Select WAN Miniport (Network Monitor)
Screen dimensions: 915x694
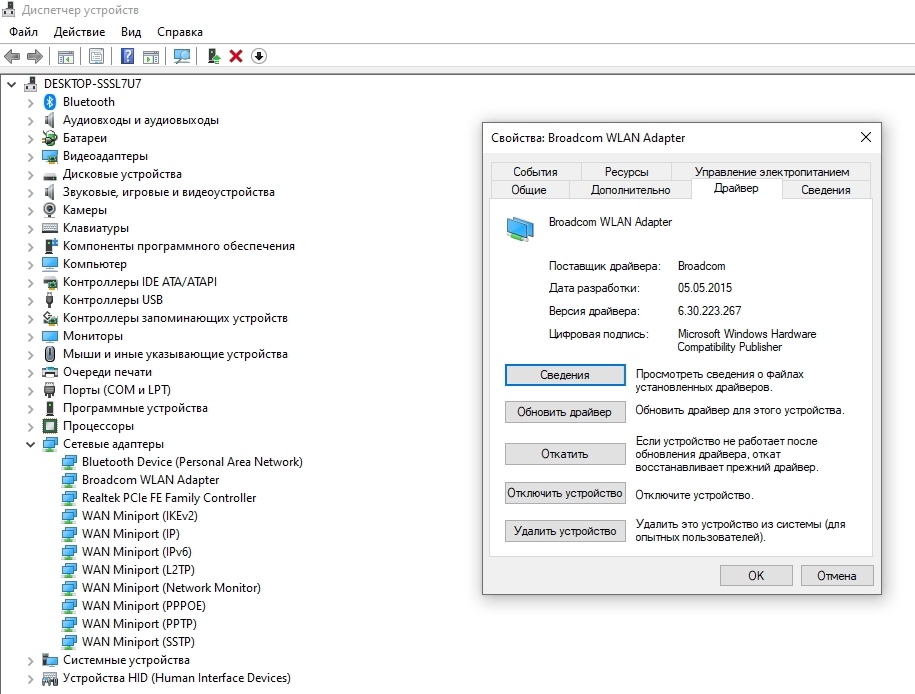click(171, 588)
